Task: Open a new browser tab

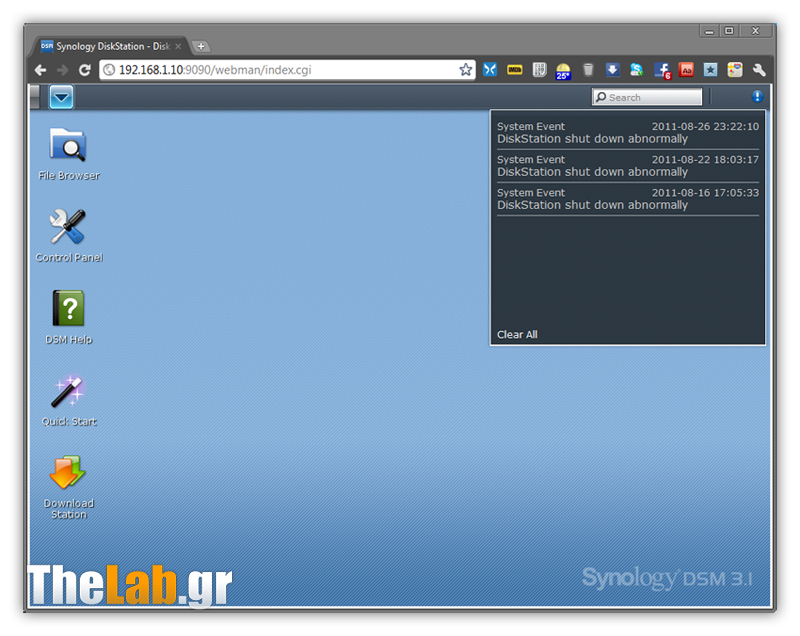Action: [201, 46]
